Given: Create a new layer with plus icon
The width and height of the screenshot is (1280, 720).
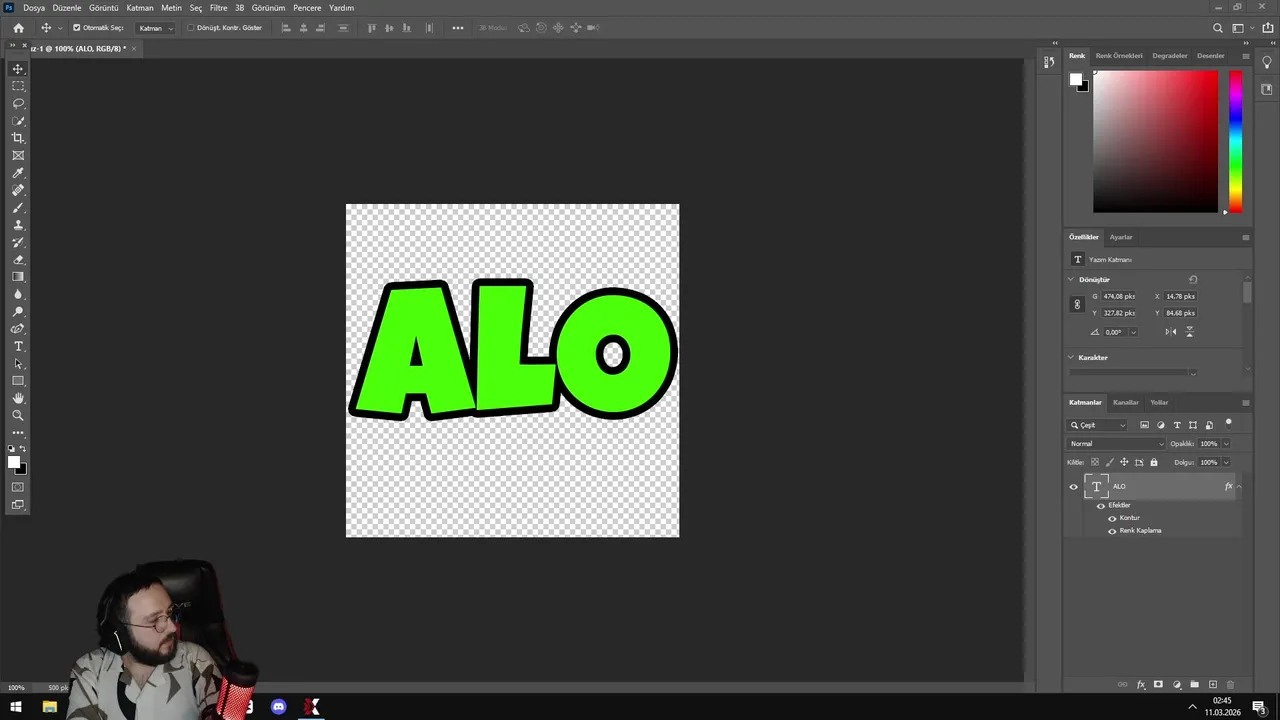Looking at the screenshot, I should coord(1213,685).
